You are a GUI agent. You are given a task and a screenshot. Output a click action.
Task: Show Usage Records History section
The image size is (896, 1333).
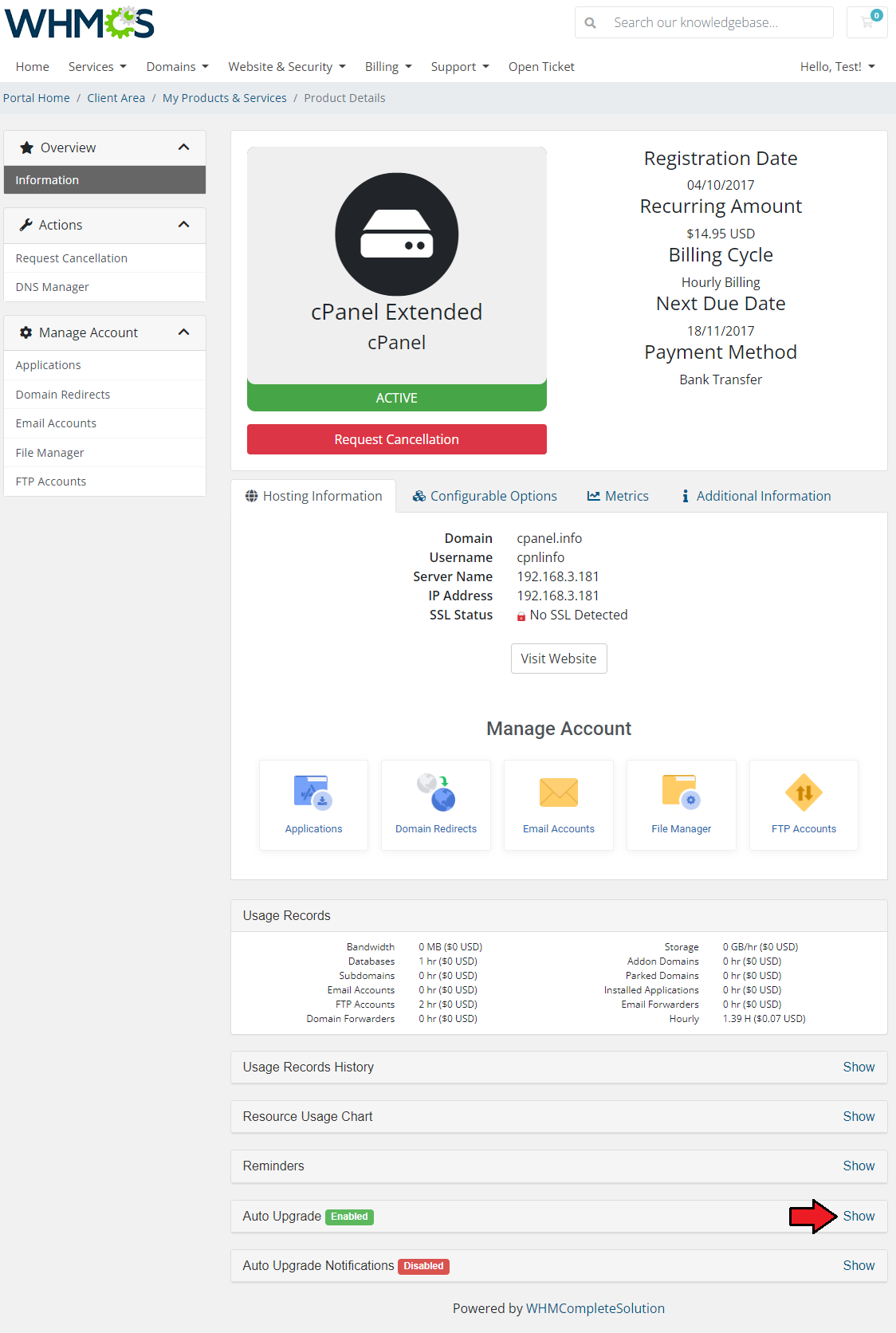click(859, 1068)
